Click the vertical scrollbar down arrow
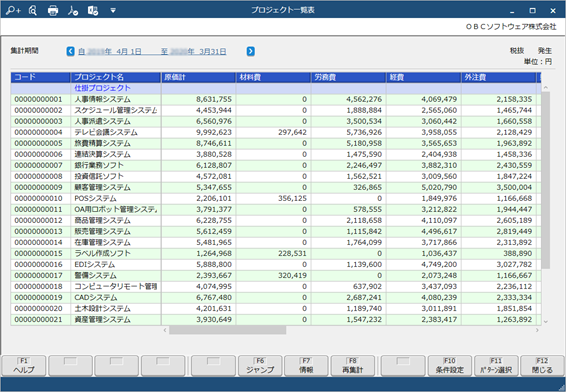Image resolution: width=566 pixels, height=392 pixels. (545, 321)
